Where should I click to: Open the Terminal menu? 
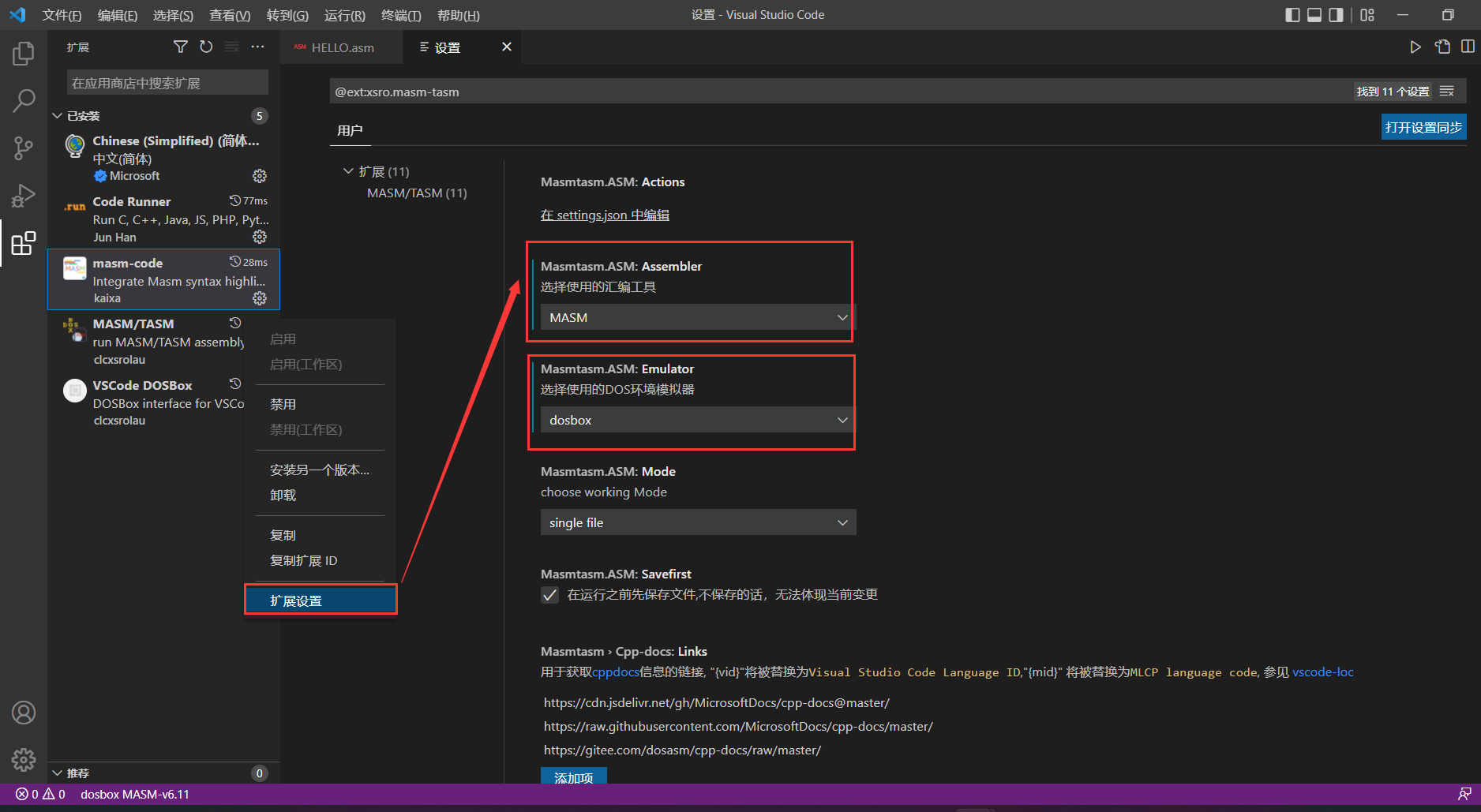point(401,15)
